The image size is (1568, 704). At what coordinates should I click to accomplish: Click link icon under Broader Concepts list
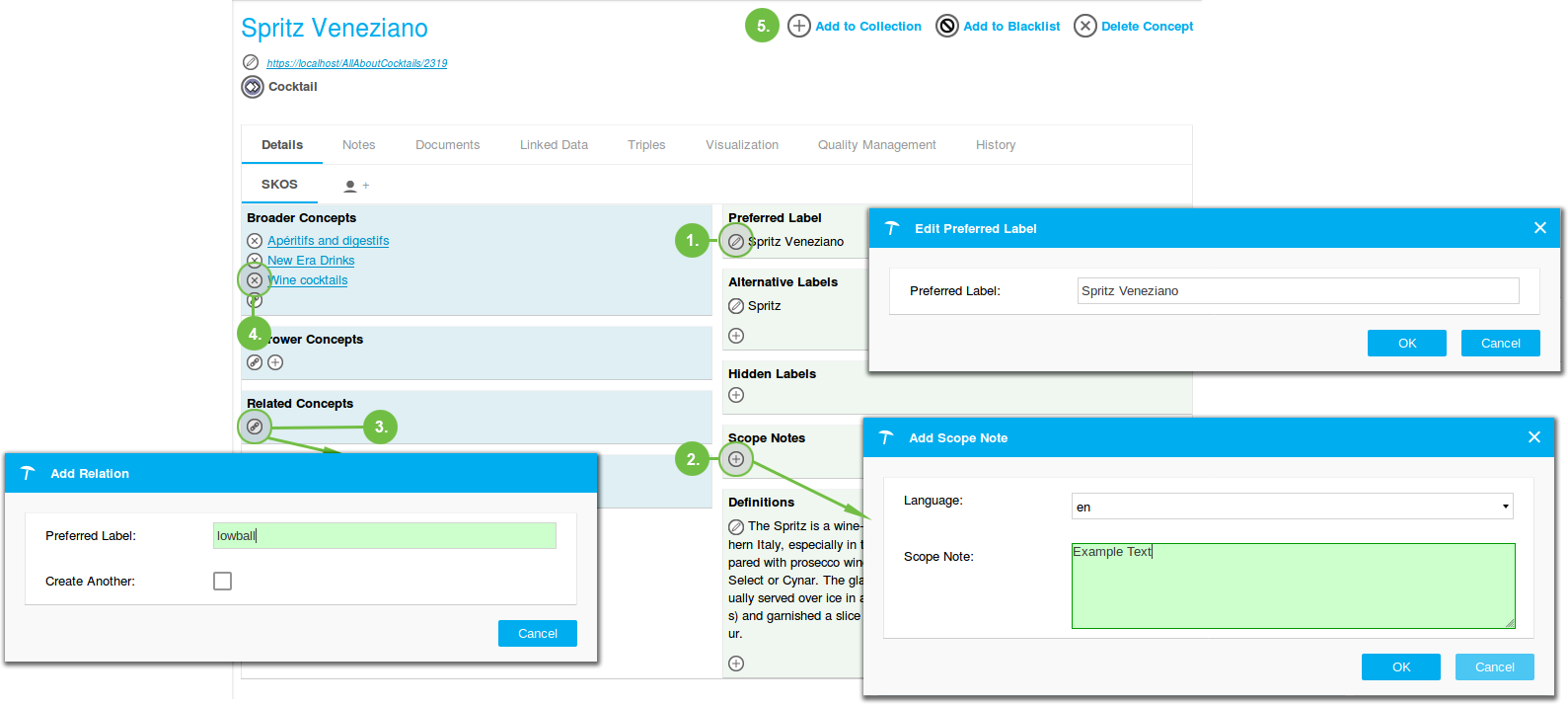255,300
